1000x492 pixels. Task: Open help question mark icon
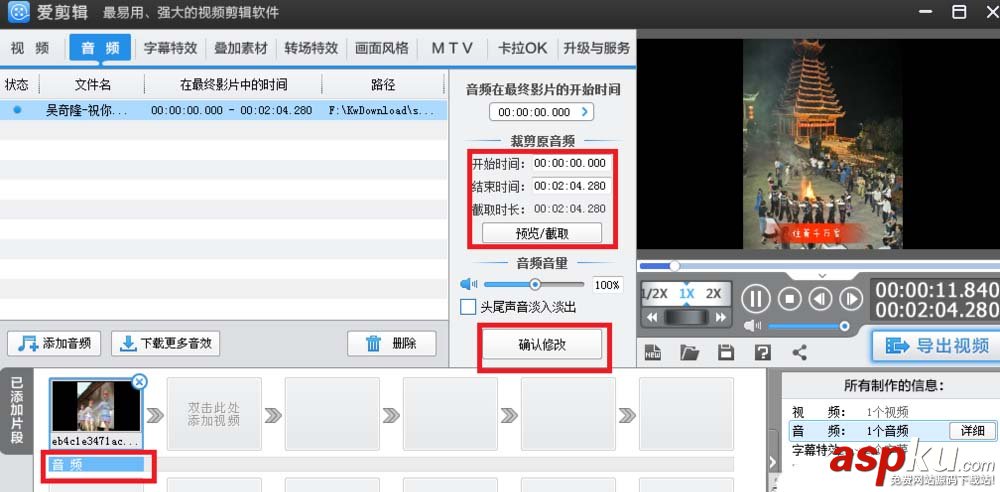click(x=763, y=352)
